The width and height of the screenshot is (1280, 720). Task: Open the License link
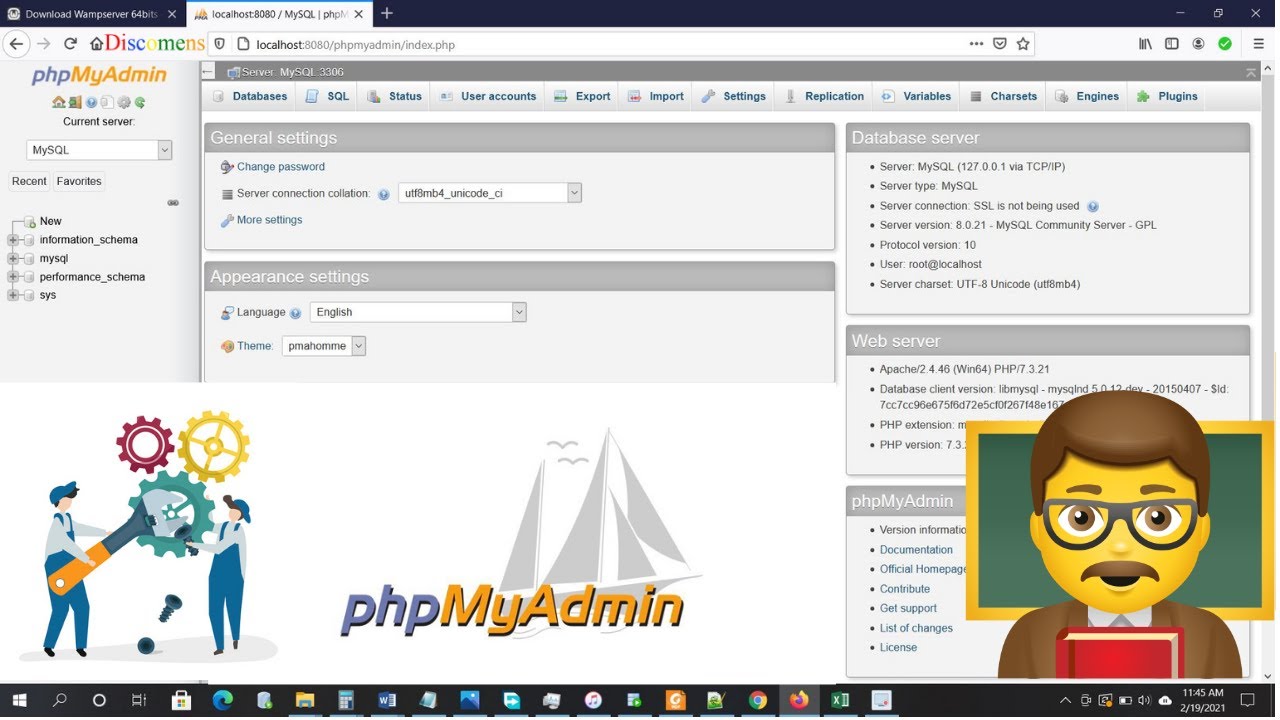pos(898,647)
